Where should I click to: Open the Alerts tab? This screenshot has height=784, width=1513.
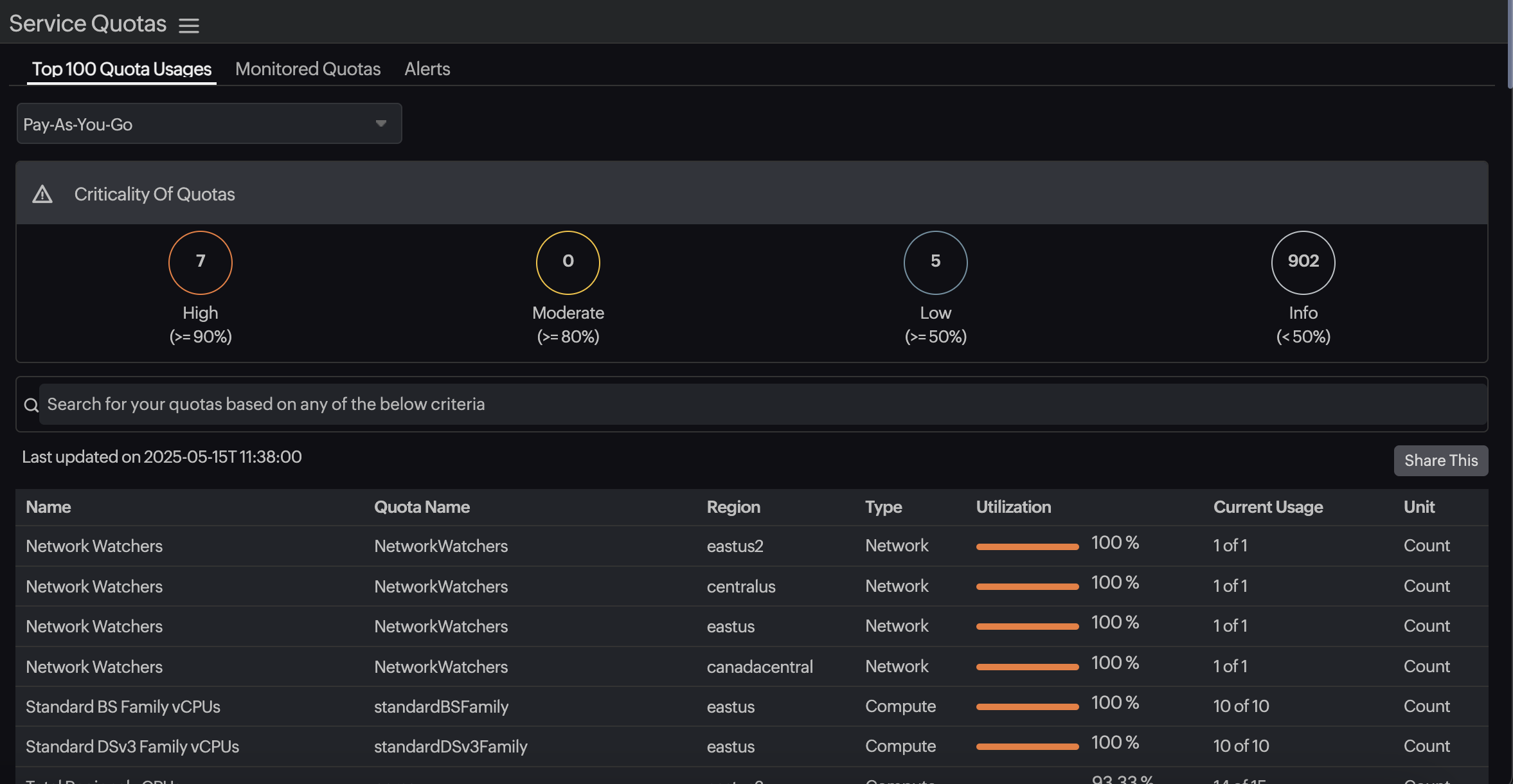(x=427, y=69)
